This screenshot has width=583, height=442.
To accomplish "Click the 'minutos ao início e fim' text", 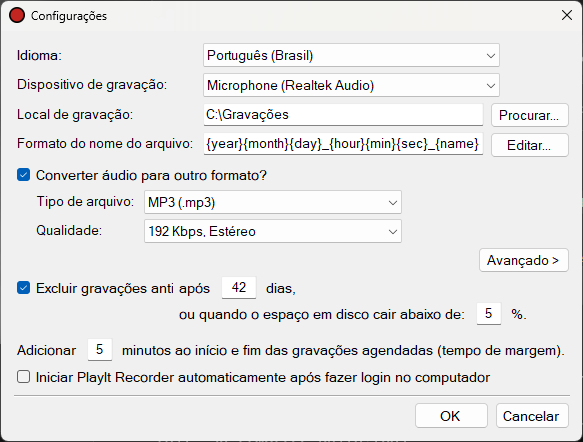I will (x=343, y=351).
